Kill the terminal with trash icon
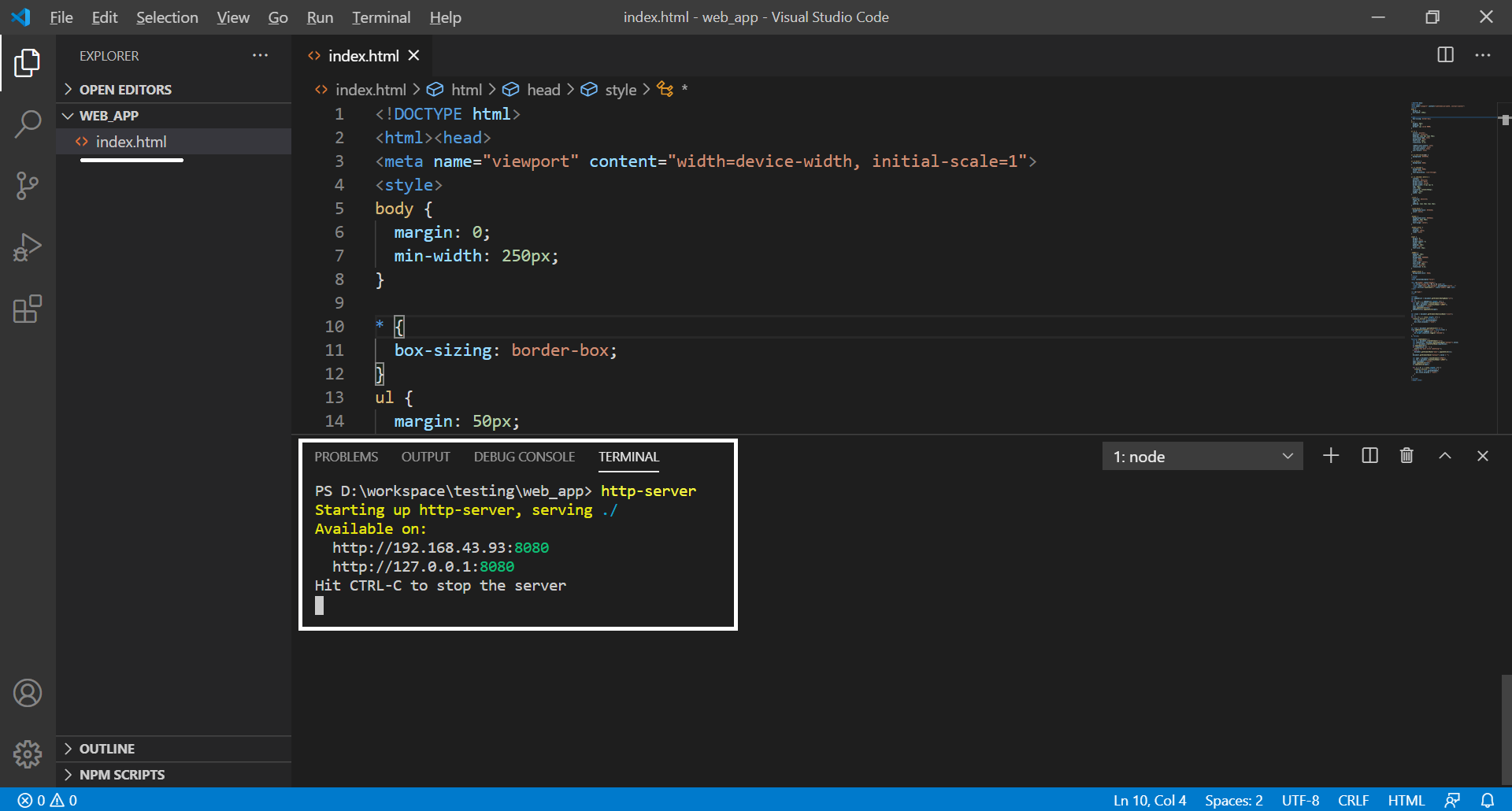 [x=1406, y=456]
